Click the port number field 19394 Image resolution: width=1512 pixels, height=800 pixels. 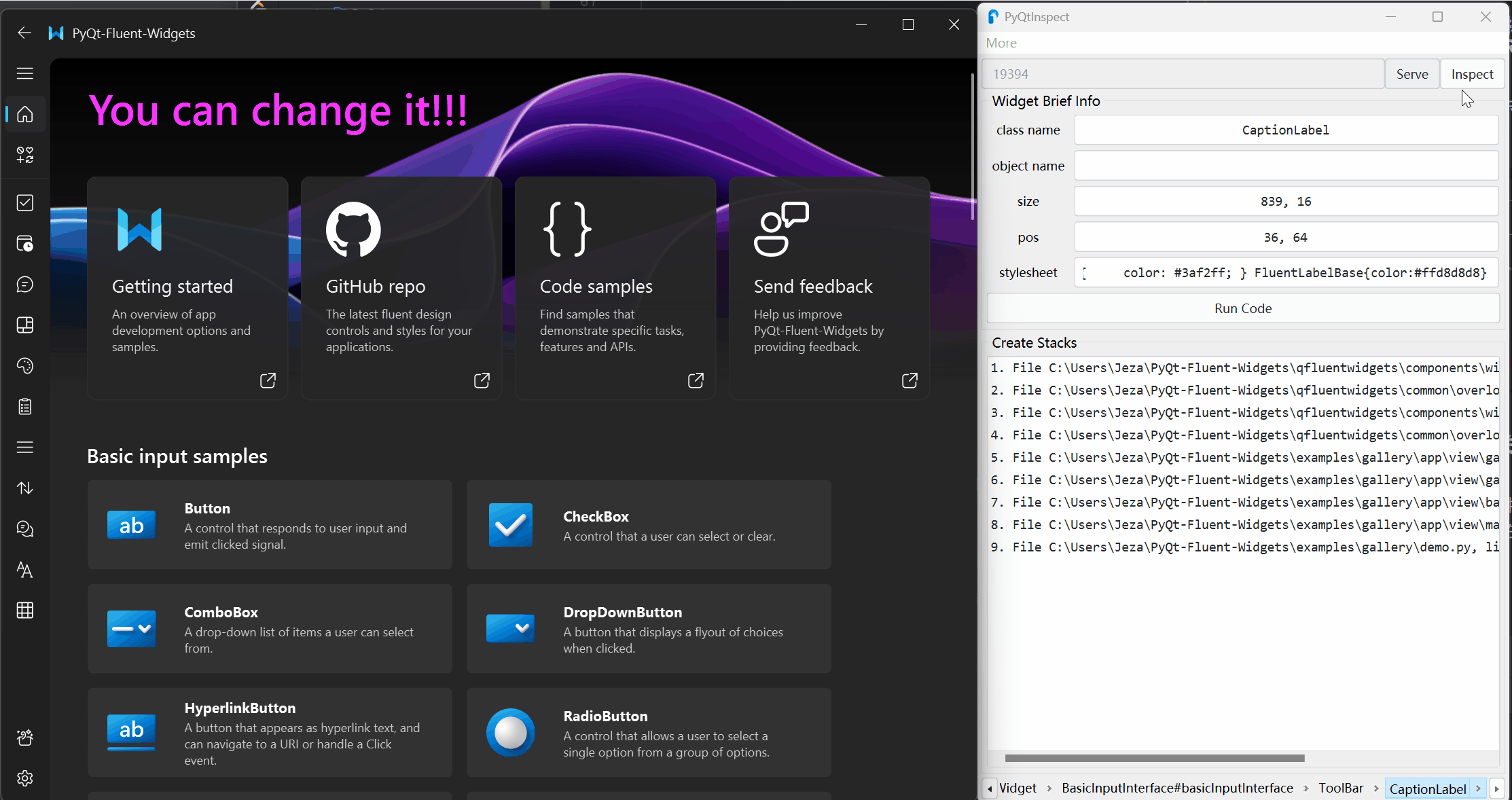coord(1183,74)
